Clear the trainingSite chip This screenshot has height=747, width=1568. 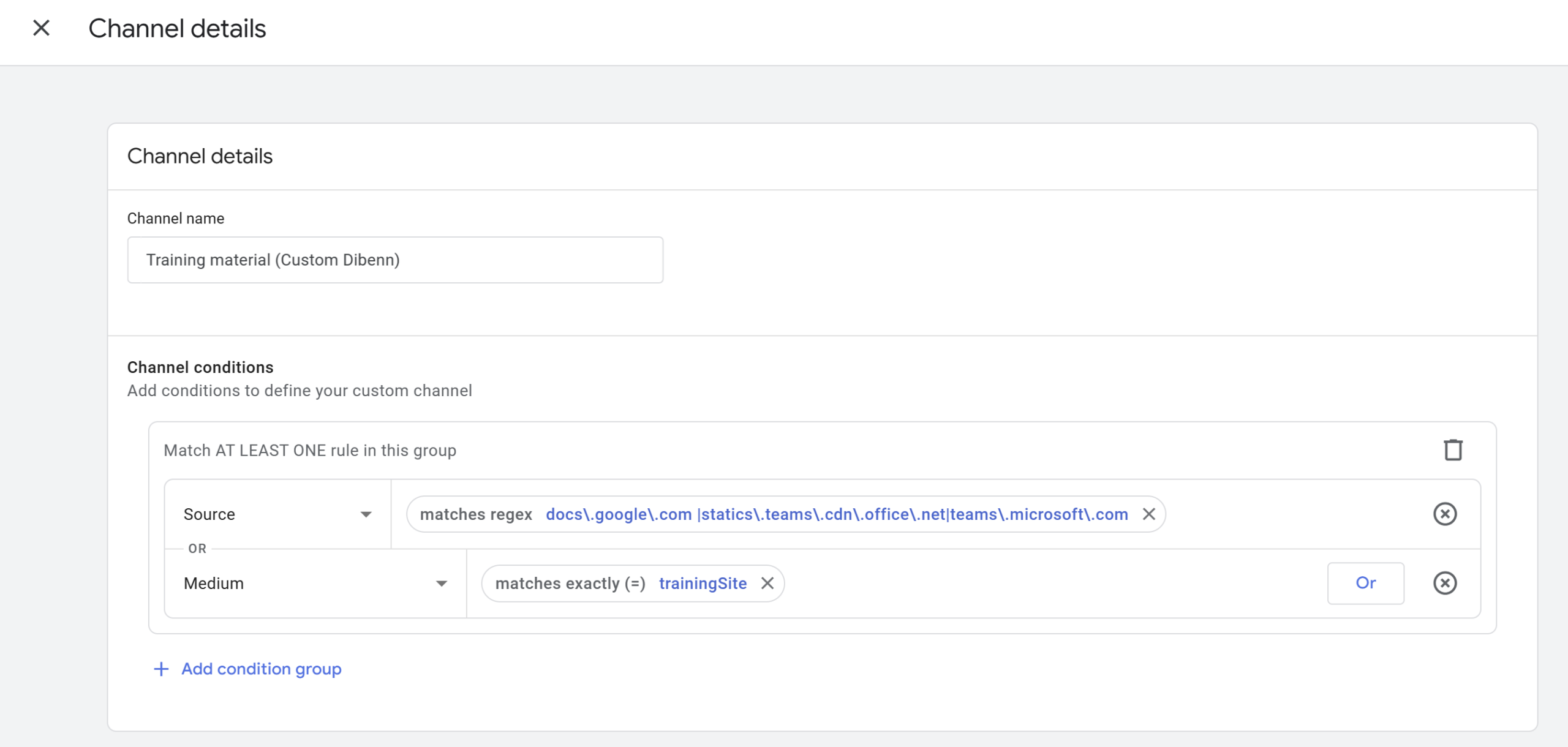pos(767,584)
